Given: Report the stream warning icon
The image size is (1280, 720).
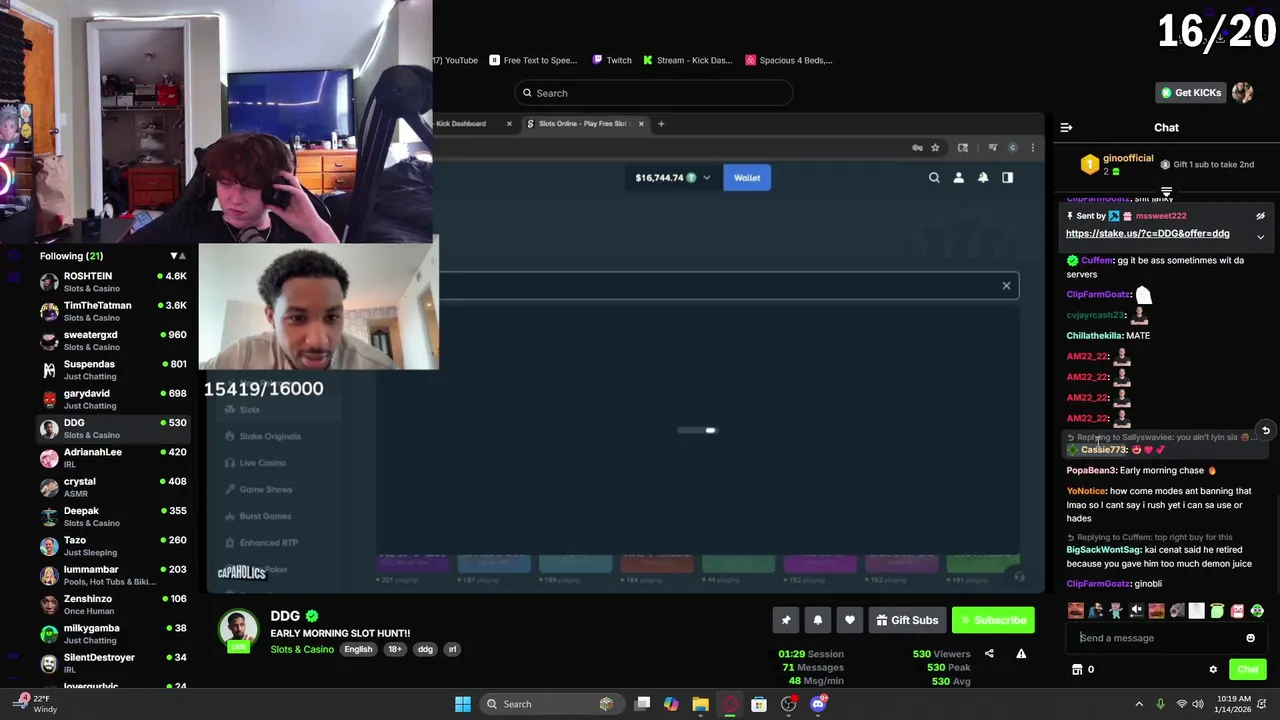Looking at the screenshot, I should (1021, 654).
